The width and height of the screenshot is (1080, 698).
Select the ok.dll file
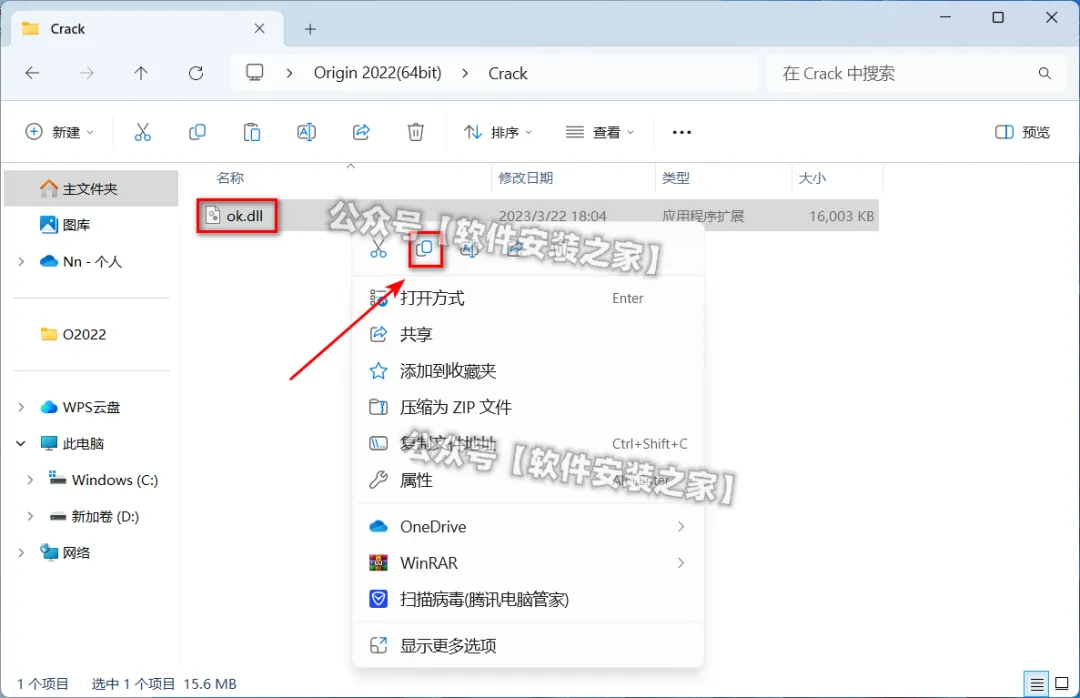pyautogui.click(x=237, y=216)
